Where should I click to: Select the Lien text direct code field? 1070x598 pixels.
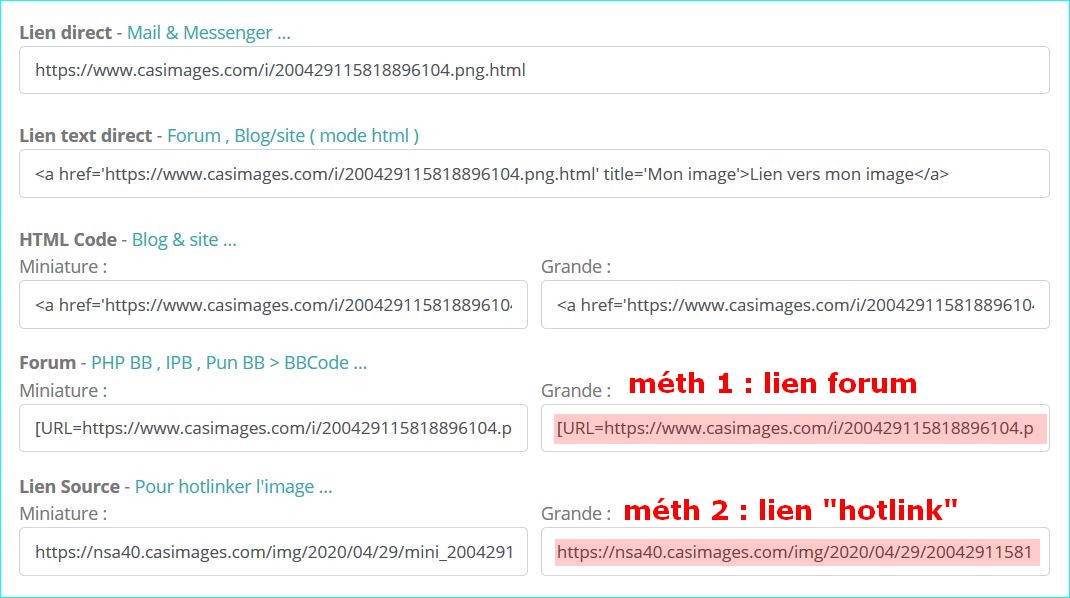pos(534,174)
